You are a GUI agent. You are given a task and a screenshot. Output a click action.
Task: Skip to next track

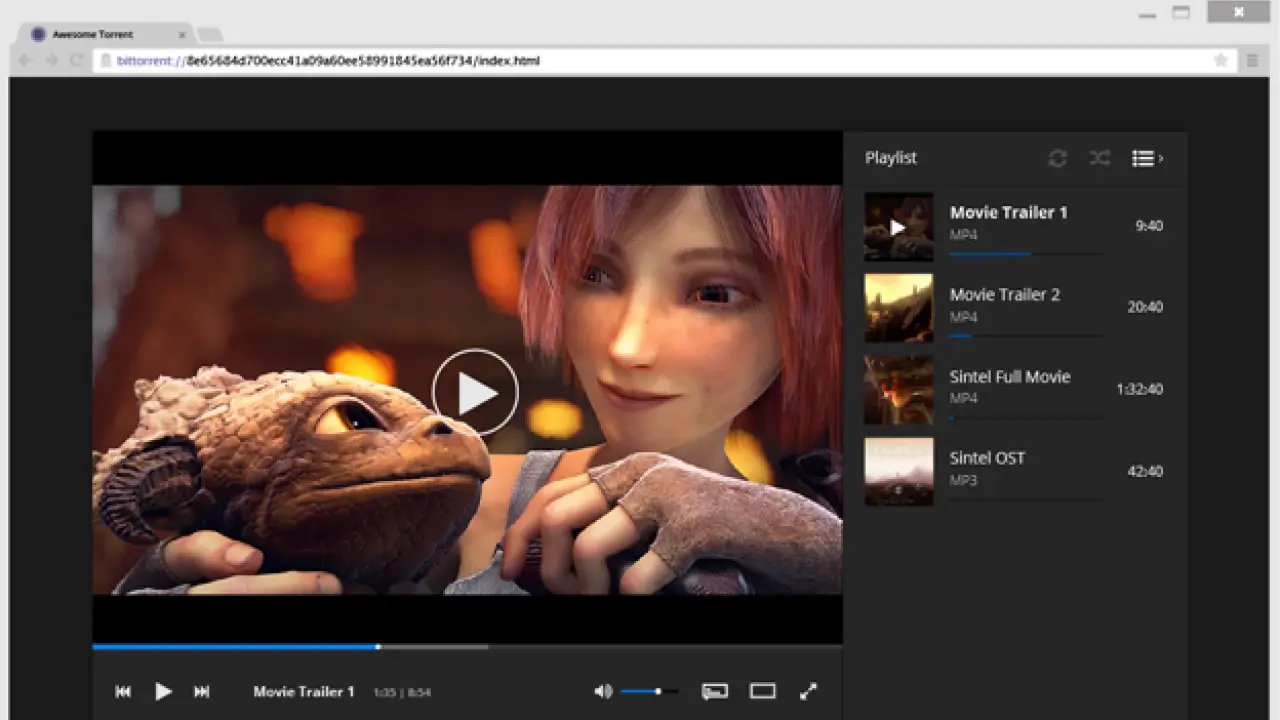(201, 691)
